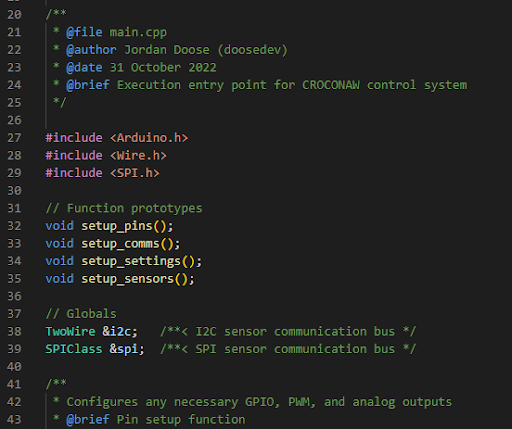Place cursor on the &spi variable
The width and height of the screenshot is (512, 429).
pyautogui.click(x=124, y=349)
